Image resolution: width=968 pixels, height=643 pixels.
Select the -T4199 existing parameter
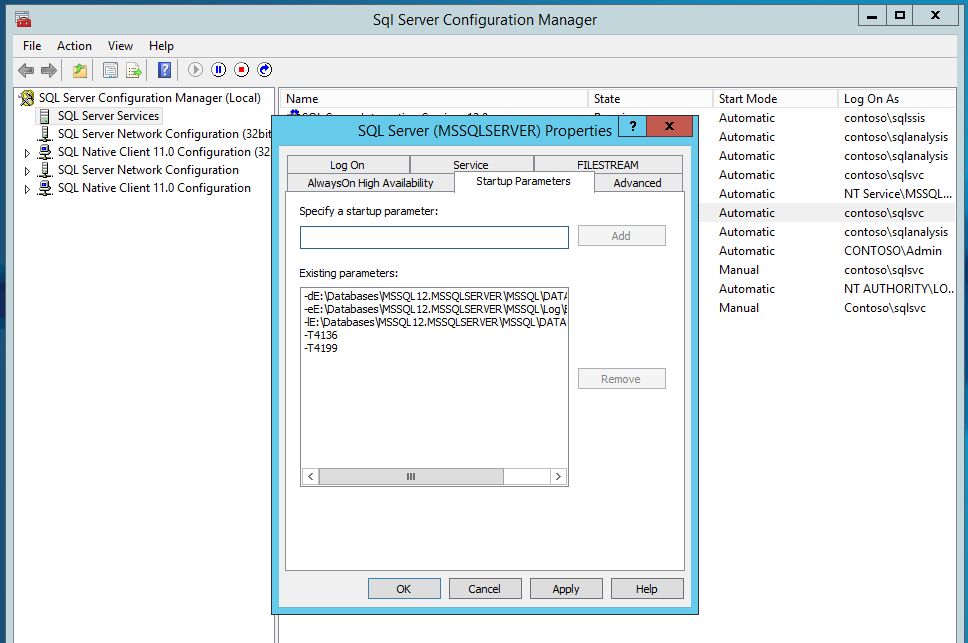(321, 348)
